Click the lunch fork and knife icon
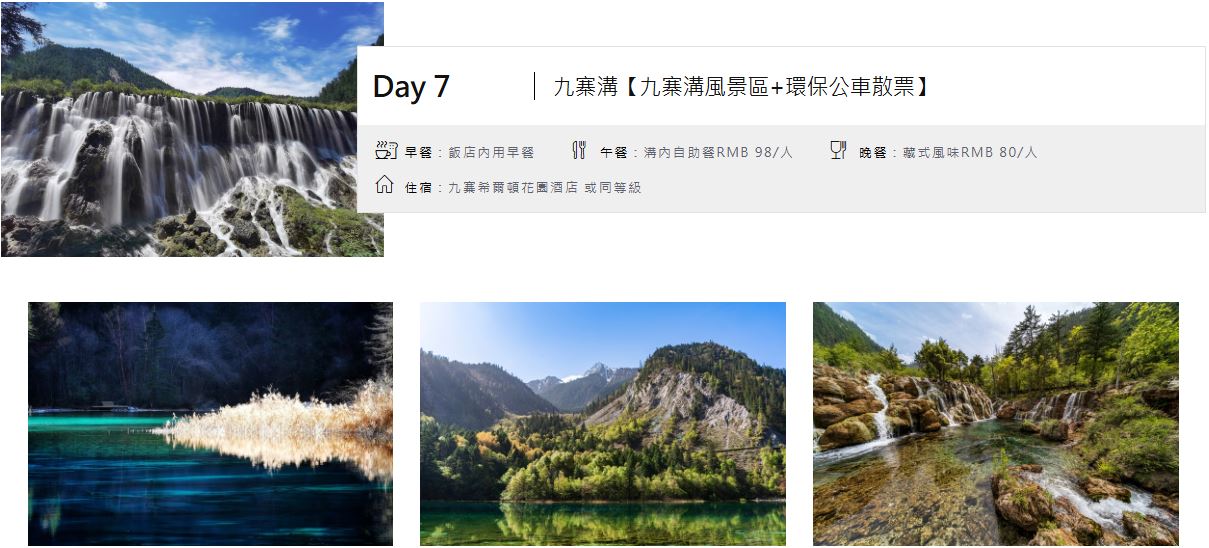1209x548 pixels. point(579,151)
